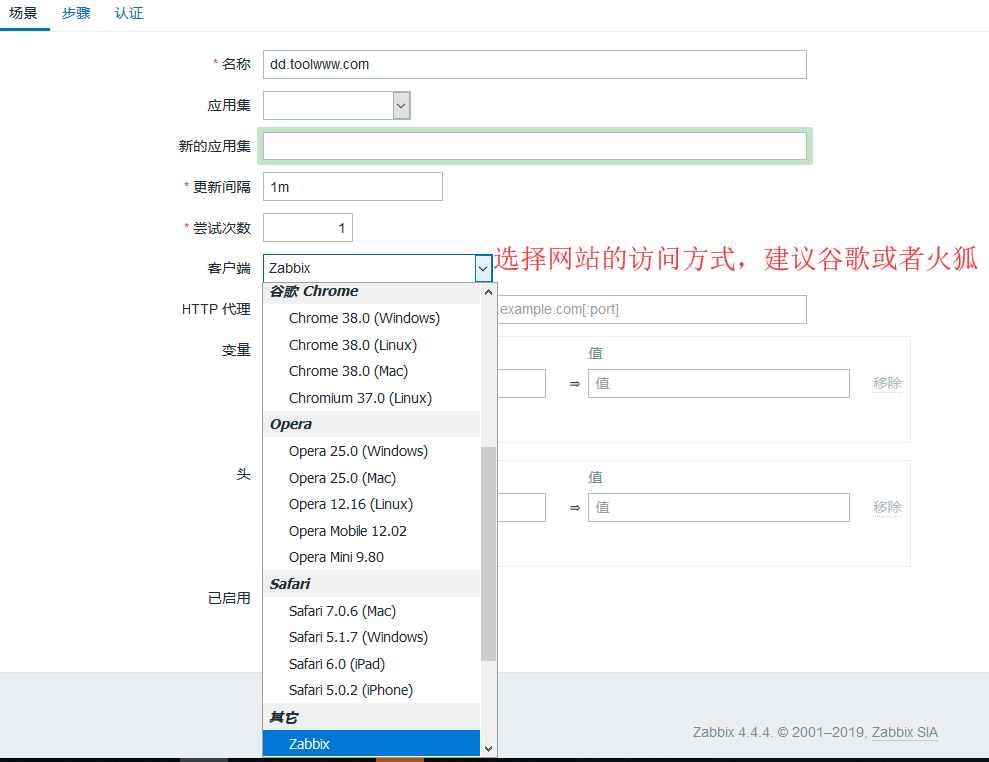Click the dropdown list scroll-up arrow
Image resolution: width=989 pixels, height=762 pixels.
[x=488, y=292]
